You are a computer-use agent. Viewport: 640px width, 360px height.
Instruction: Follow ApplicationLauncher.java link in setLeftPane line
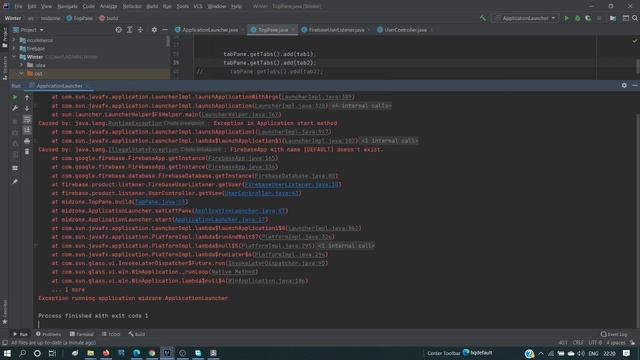(x=240, y=211)
